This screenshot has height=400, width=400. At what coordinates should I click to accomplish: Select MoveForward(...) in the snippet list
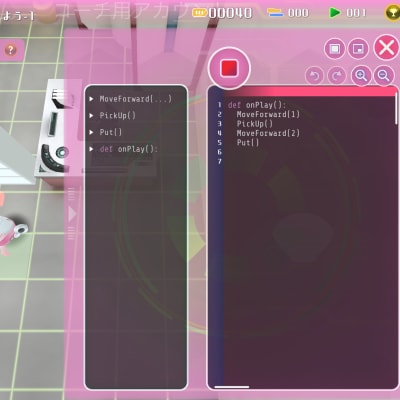click(135, 99)
